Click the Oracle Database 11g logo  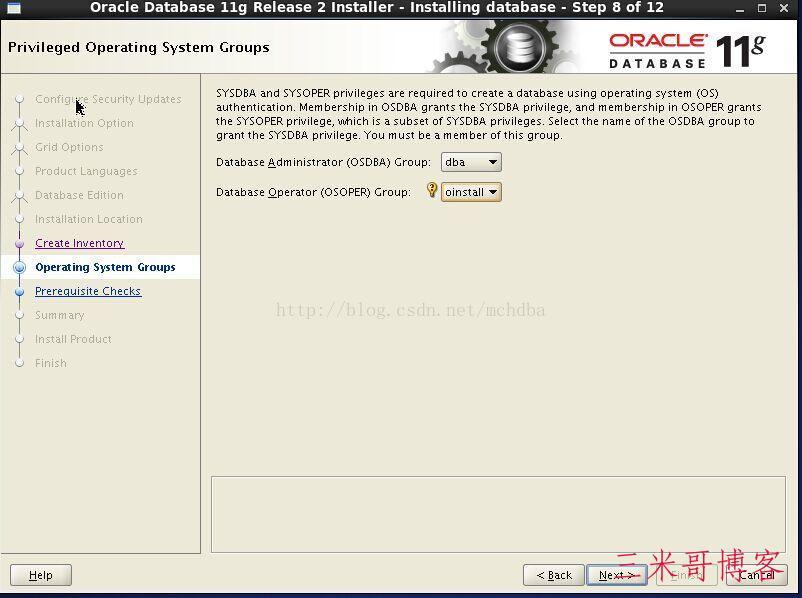tap(687, 51)
